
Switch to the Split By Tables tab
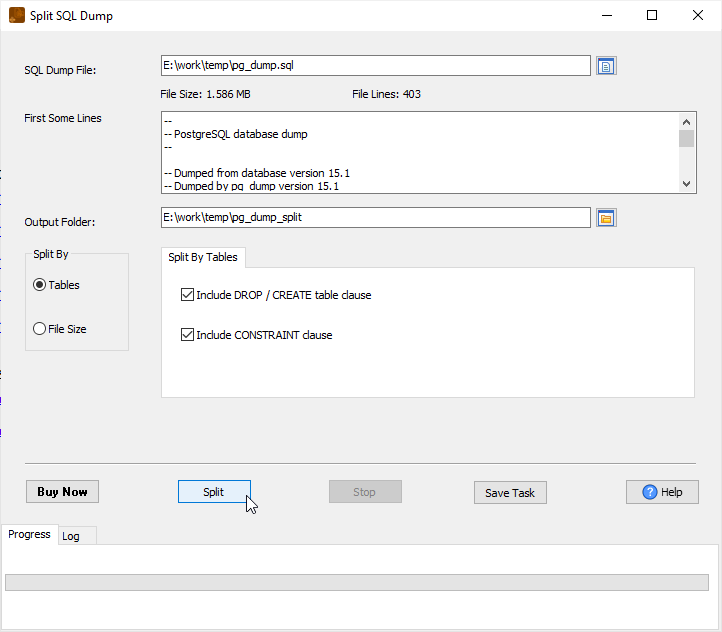click(203, 257)
